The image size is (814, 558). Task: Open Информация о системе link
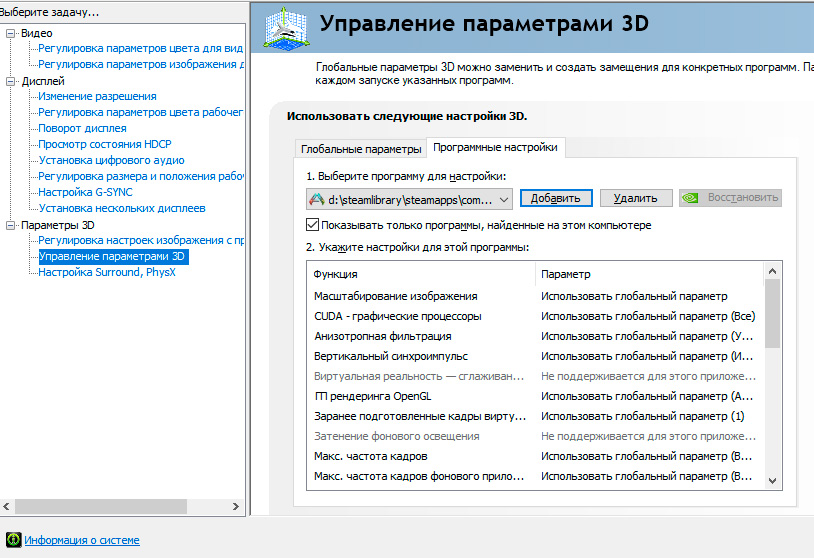click(82, 540)
